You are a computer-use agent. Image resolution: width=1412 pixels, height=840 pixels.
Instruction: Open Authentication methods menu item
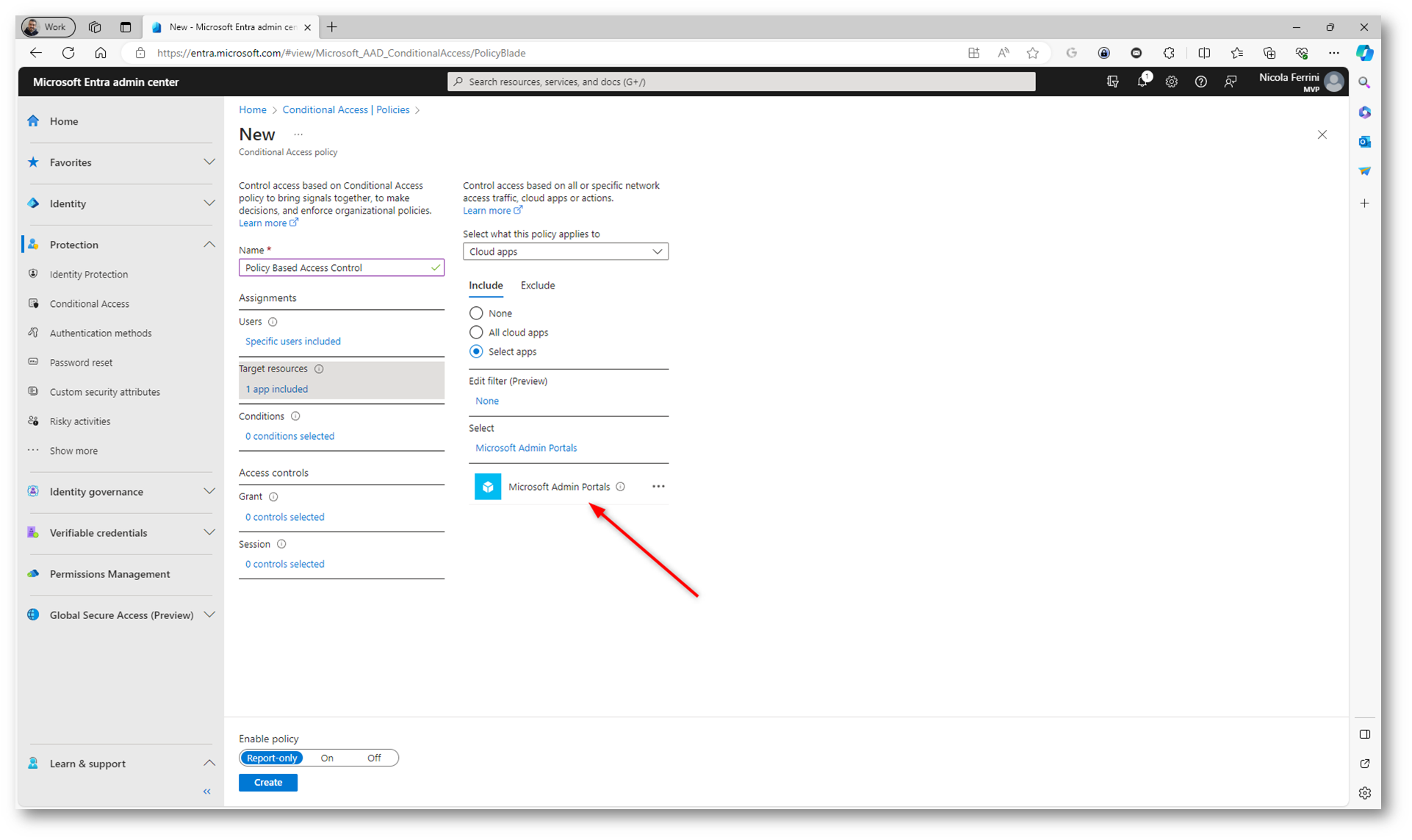tap(101, 333)
